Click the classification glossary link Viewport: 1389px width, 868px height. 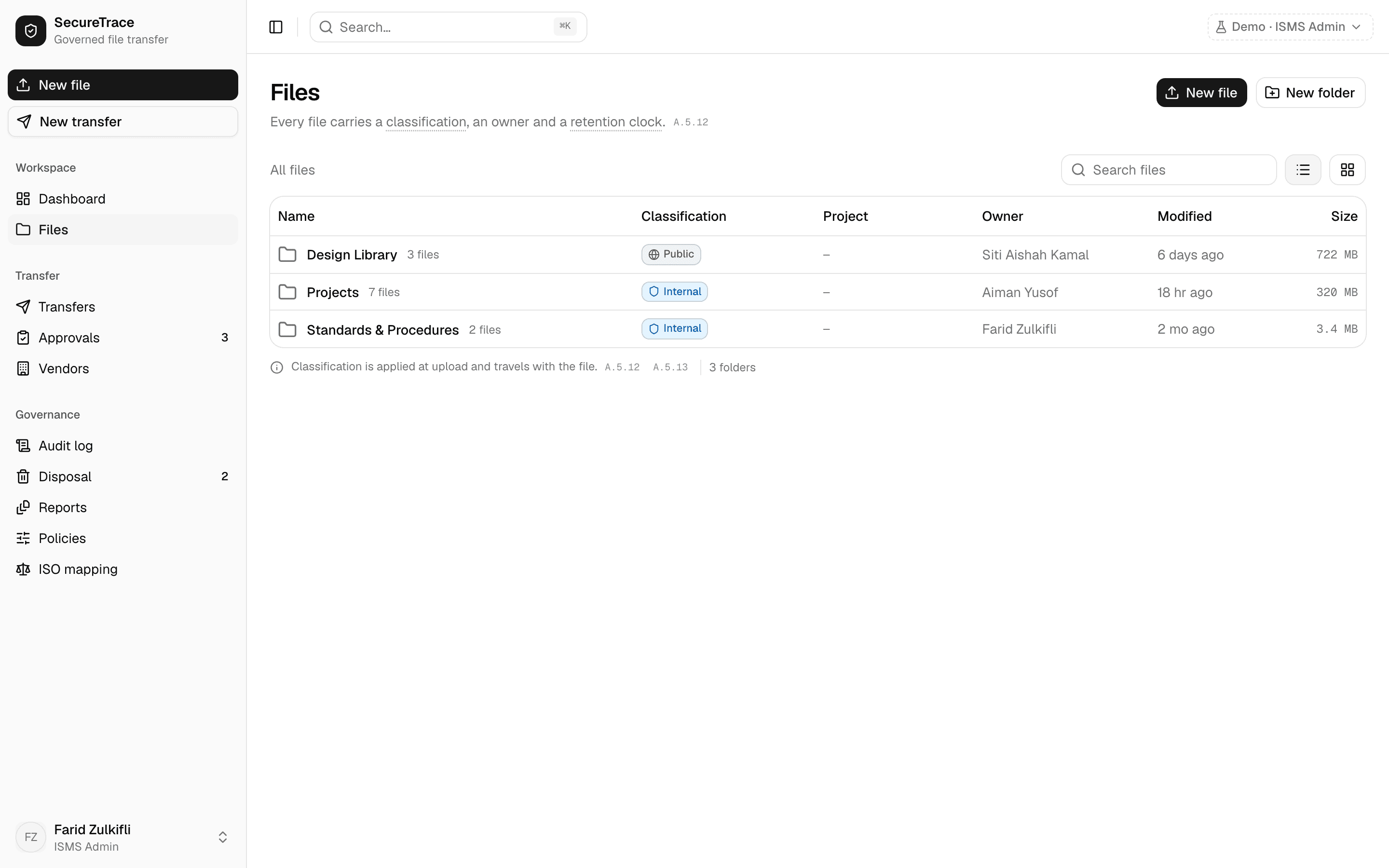(426, 122)
